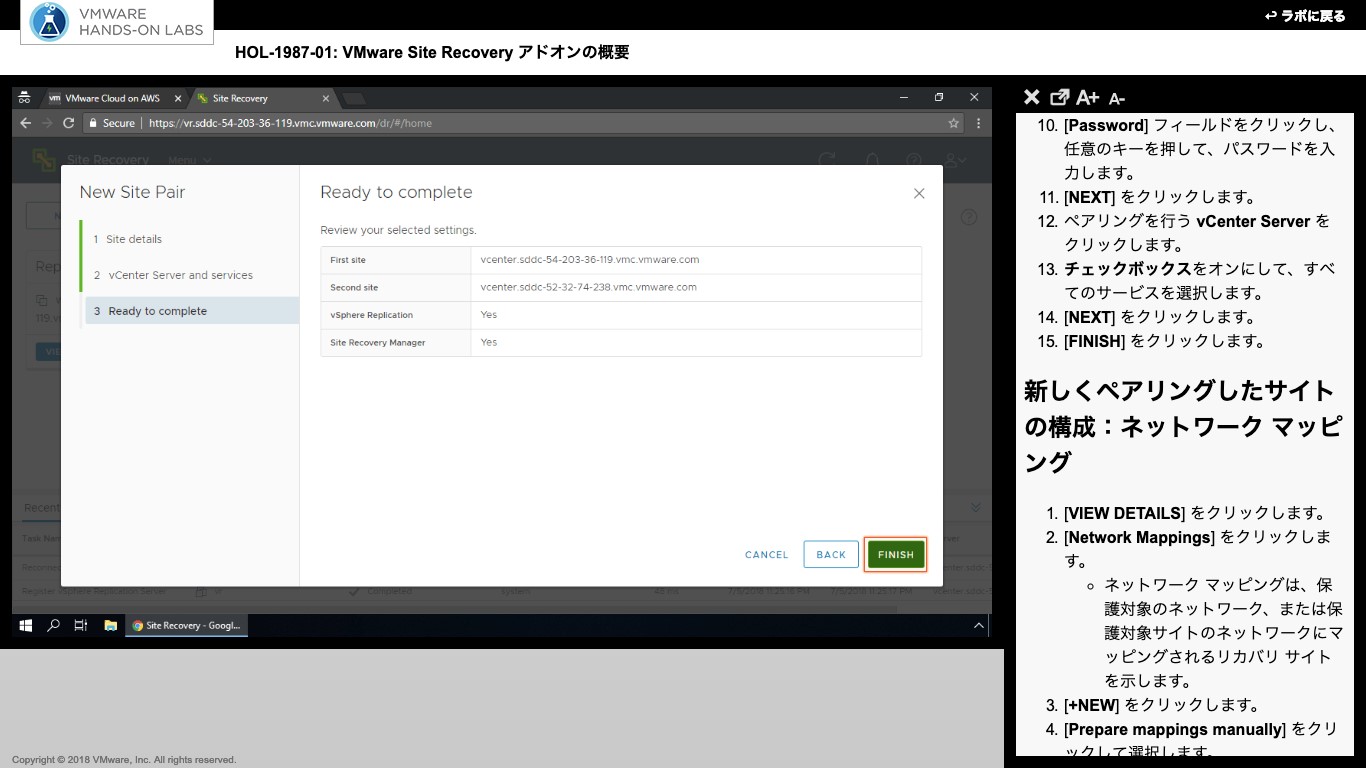The width and height of the screenshot is (1366, 768).
Task: Open a new browser tab
Action: [353, 98]
